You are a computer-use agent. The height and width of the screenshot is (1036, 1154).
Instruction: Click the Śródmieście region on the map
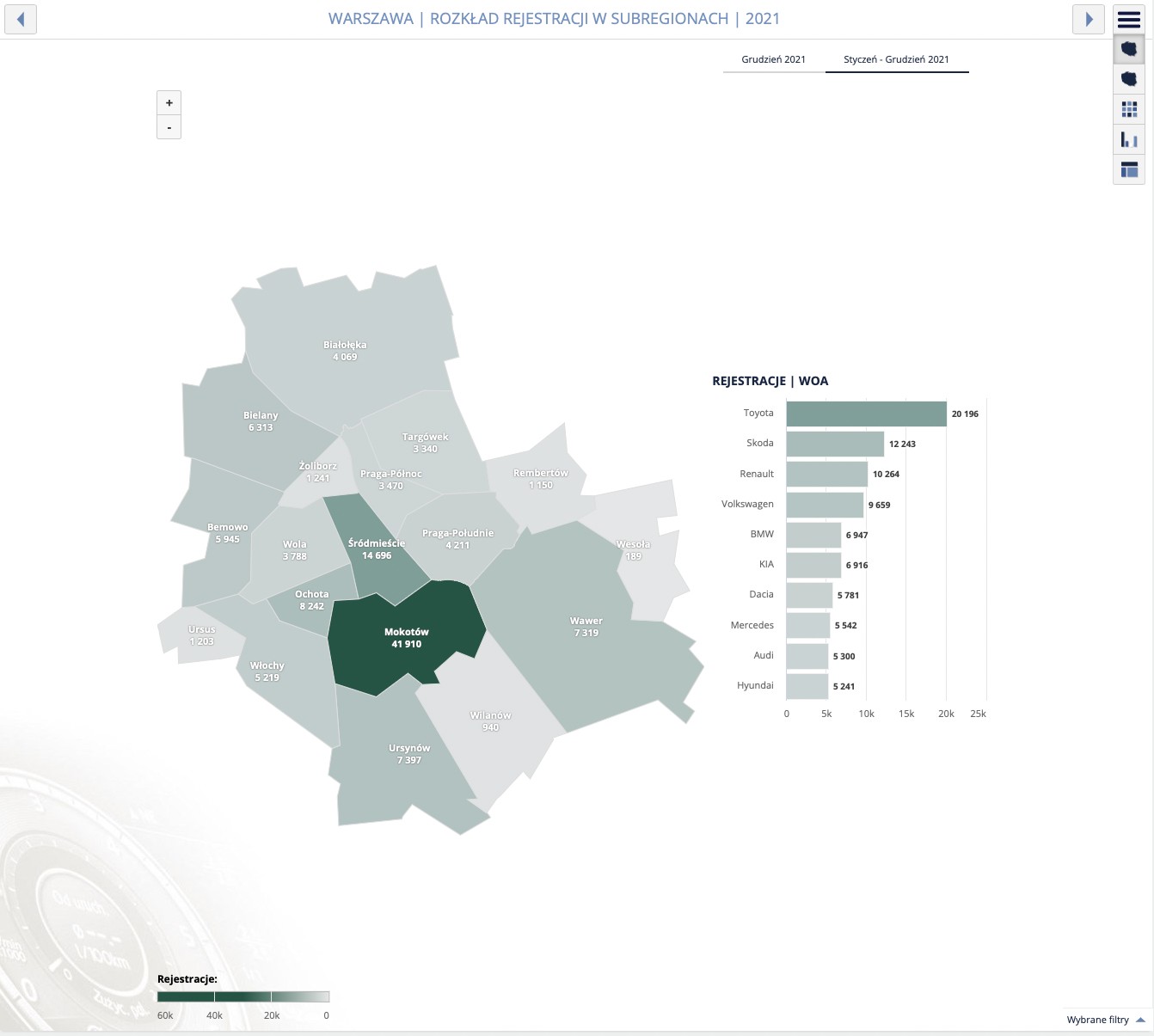(x=377, y=549)
